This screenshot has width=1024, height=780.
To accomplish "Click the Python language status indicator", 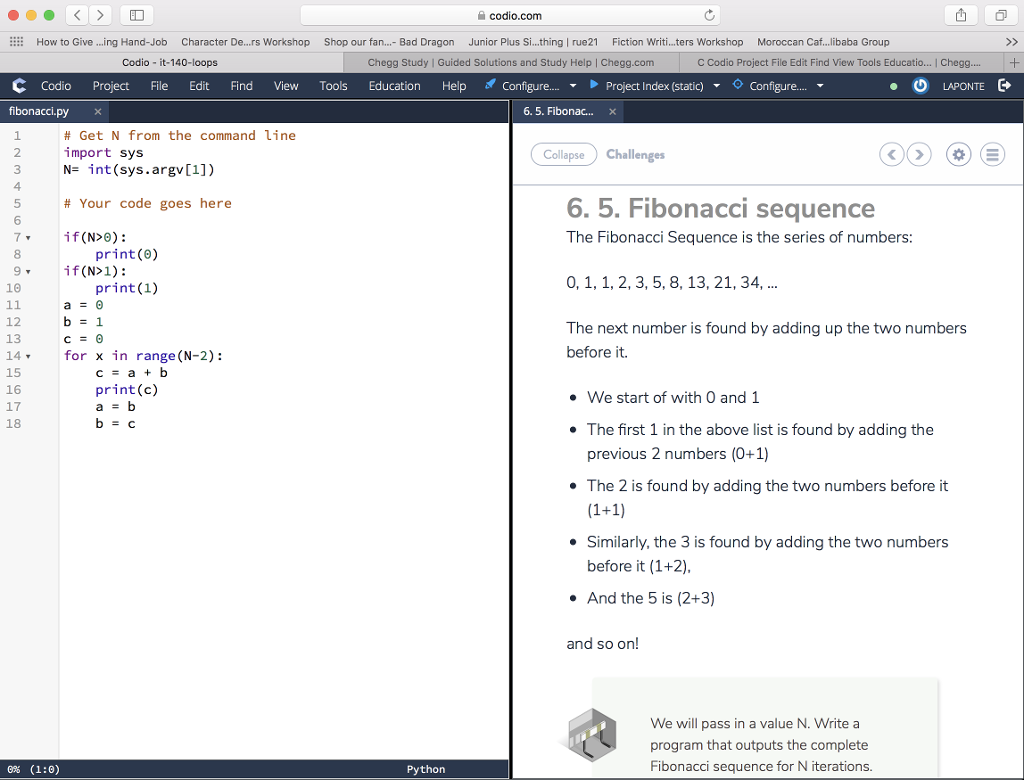I will coord(426,770).
